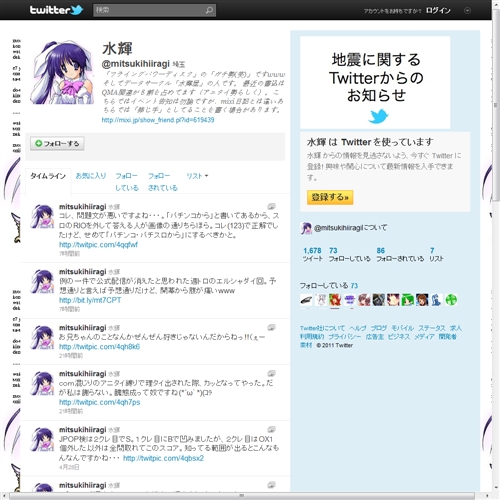Open the ヘルプ footer link
500x500 pixels.
point(358,328)
